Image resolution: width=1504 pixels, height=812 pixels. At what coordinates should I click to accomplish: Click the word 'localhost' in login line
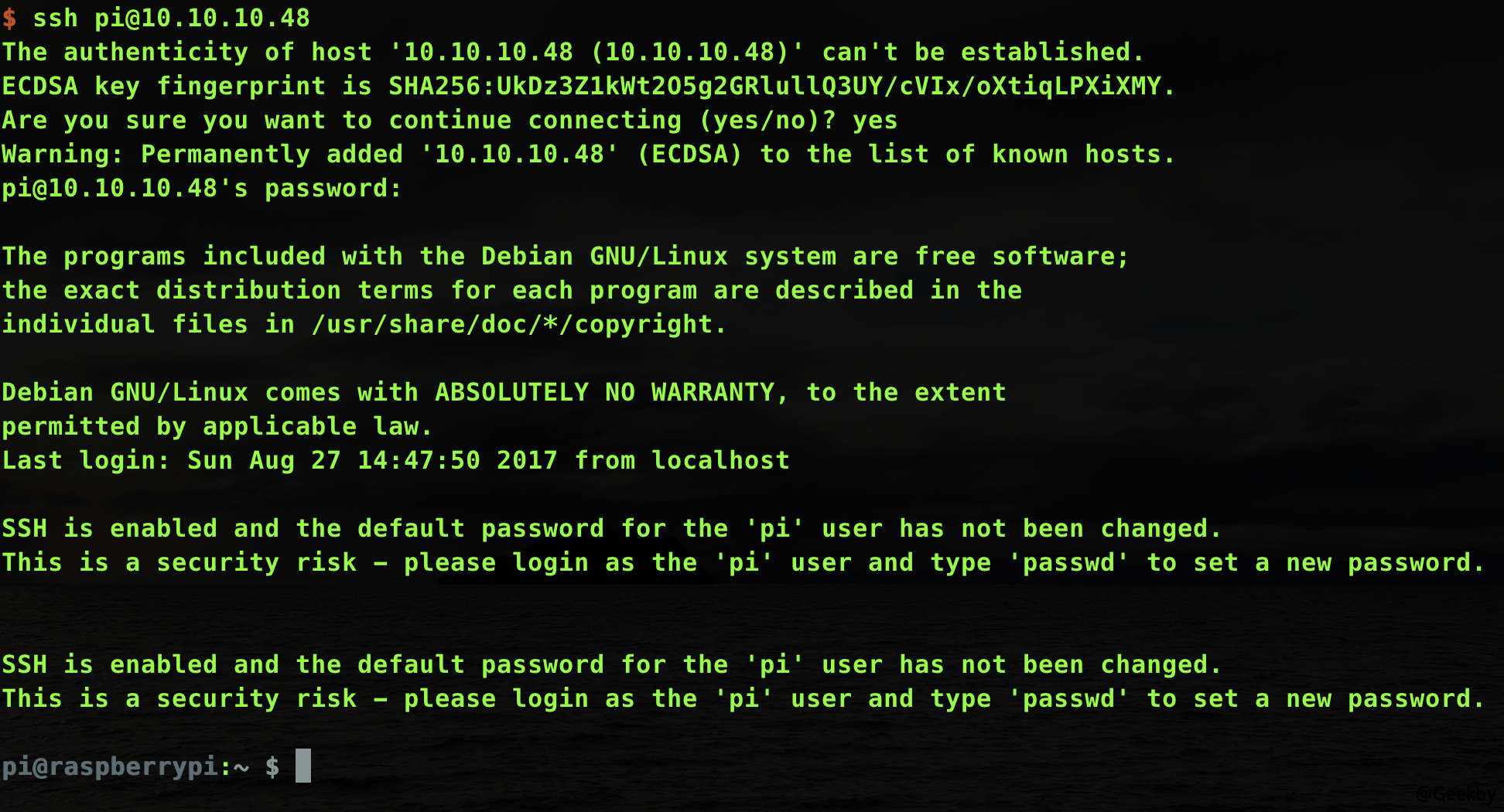(720, 460)
